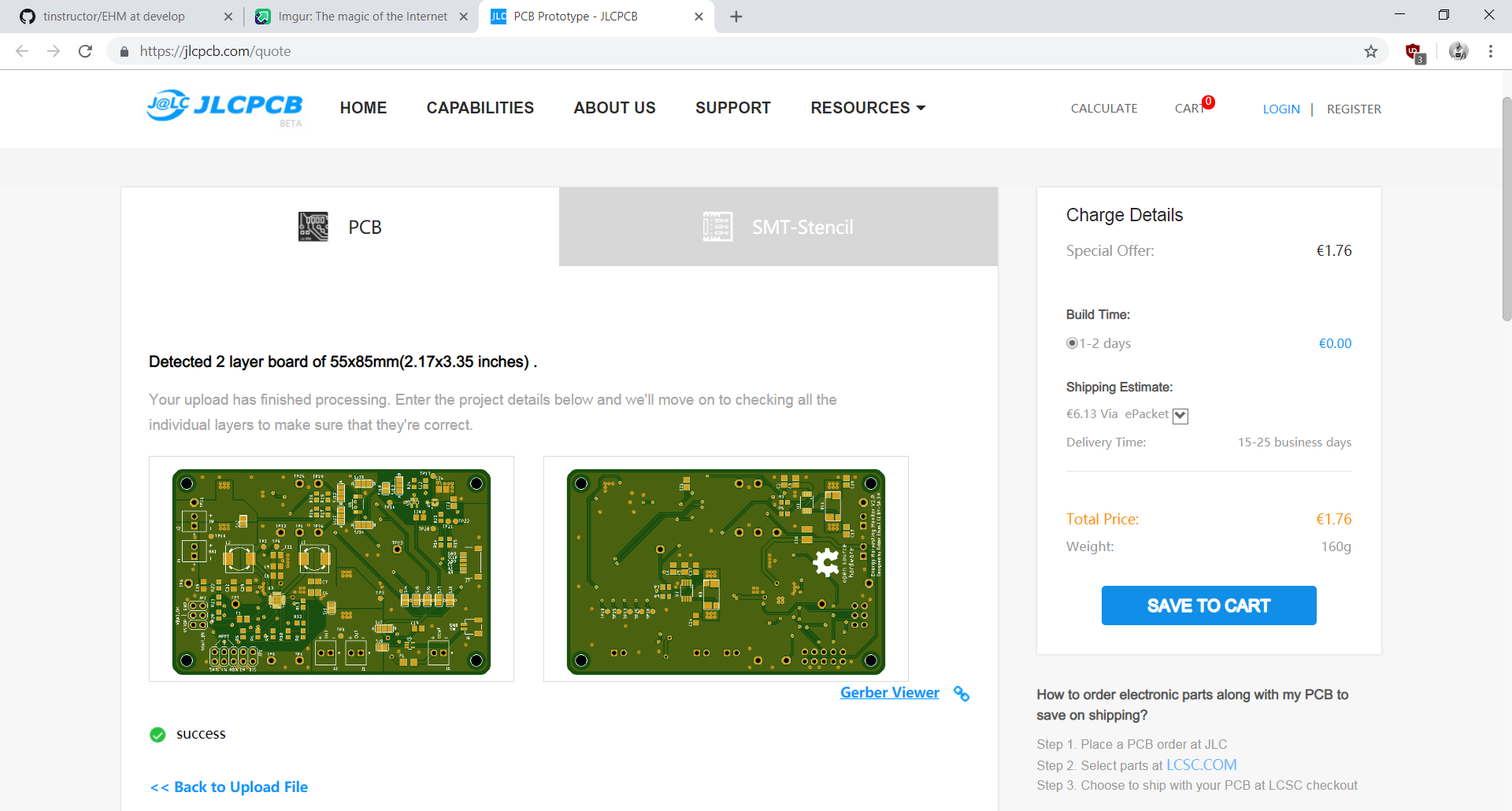The height and width of the screenshot is (811, 1512).
Task: Click the PCB board icon in the tab
Action: (x=313, y=227)
